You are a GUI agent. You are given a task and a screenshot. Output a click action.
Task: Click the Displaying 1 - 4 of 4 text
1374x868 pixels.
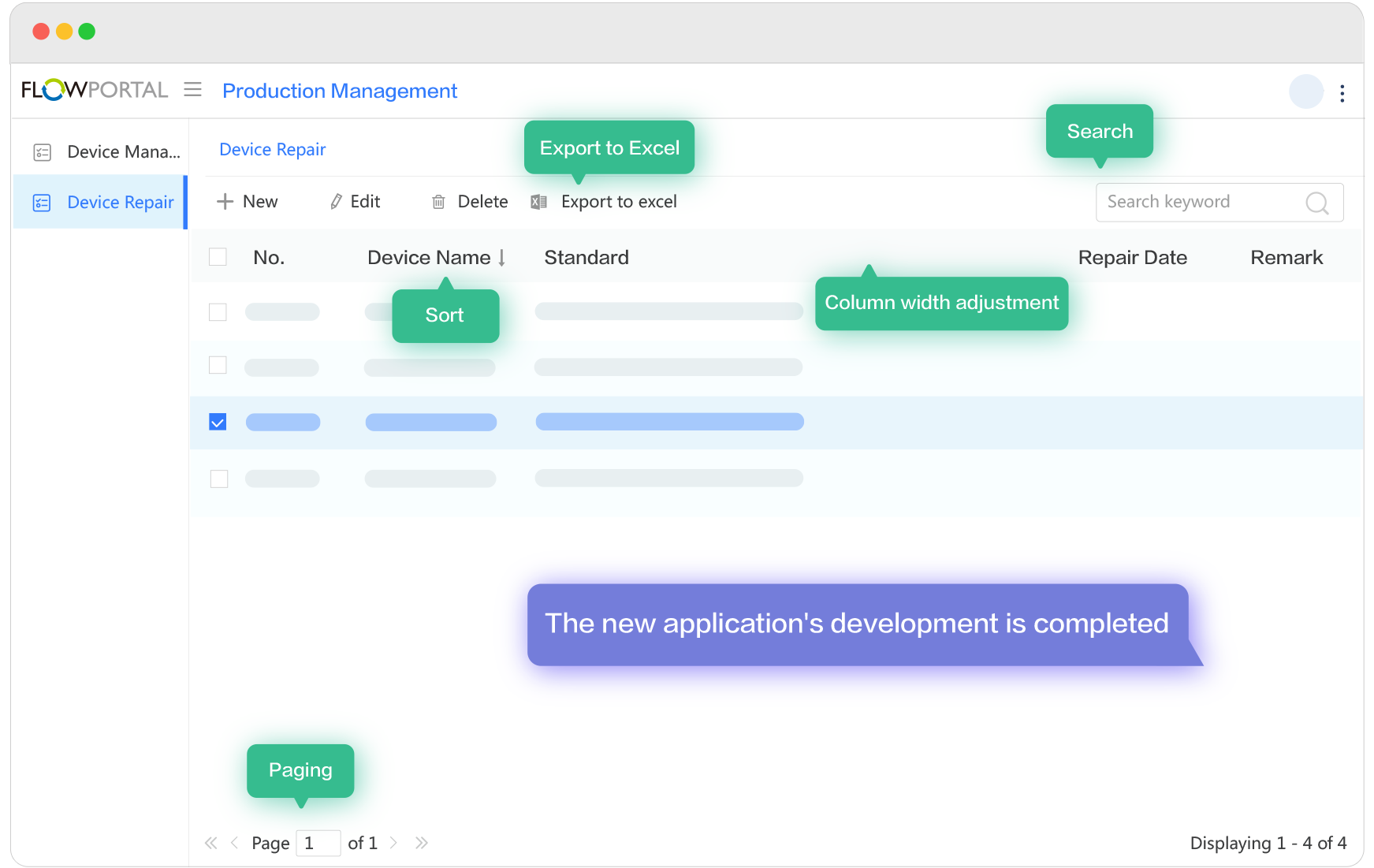pyautogui.click(x=1268, y=843)
